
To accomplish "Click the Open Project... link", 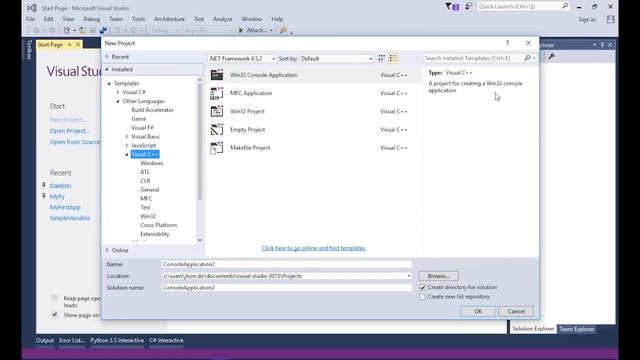I will [70, 131].
